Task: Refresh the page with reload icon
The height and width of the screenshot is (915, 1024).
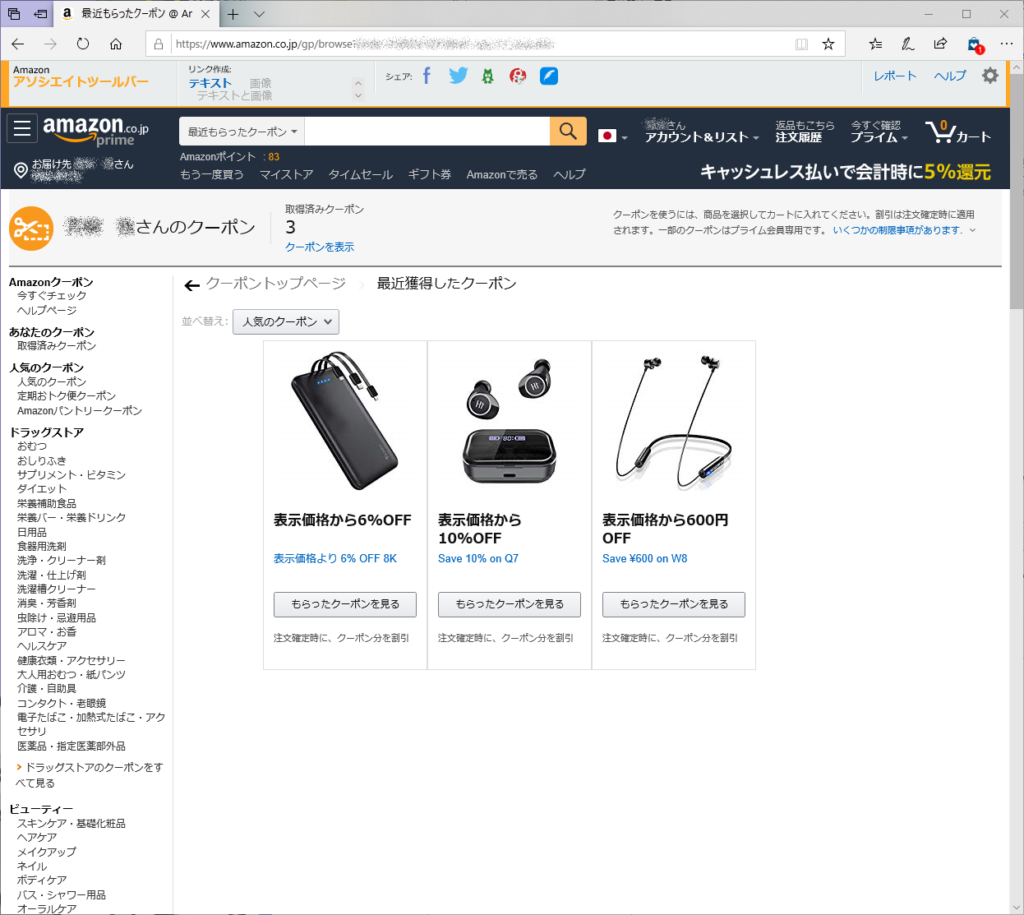Action: [83, 44]
